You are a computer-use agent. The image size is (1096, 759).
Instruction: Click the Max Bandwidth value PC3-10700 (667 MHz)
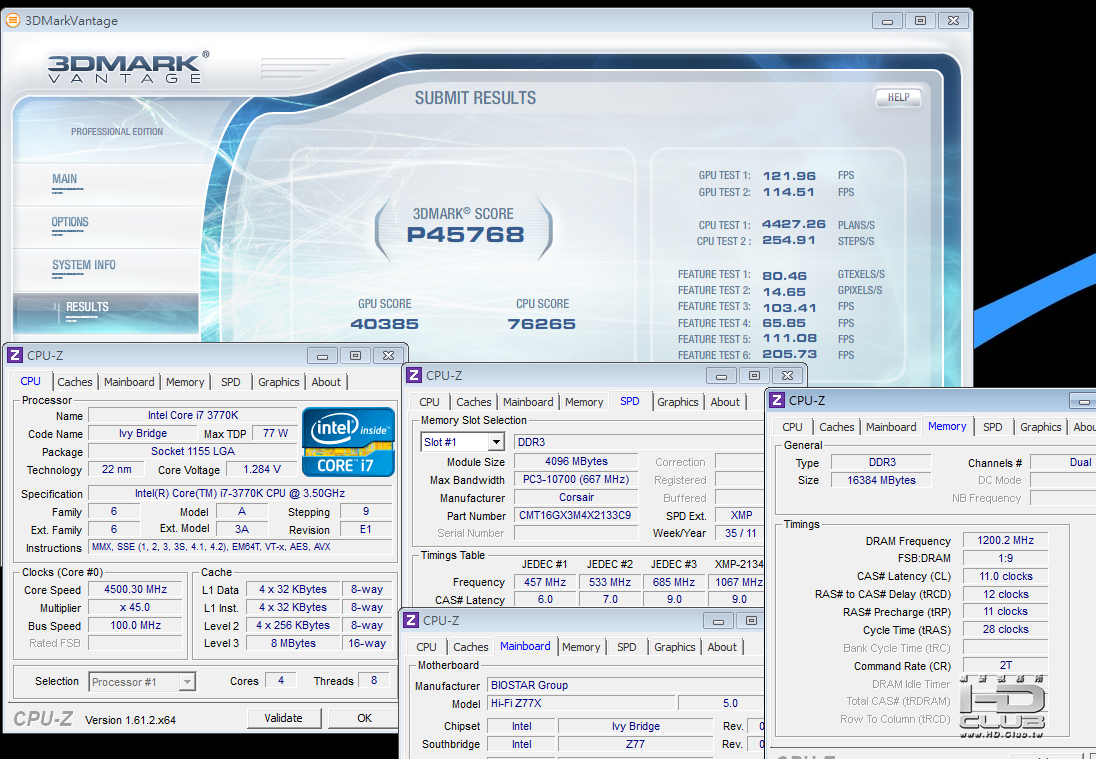click(576, 479)
